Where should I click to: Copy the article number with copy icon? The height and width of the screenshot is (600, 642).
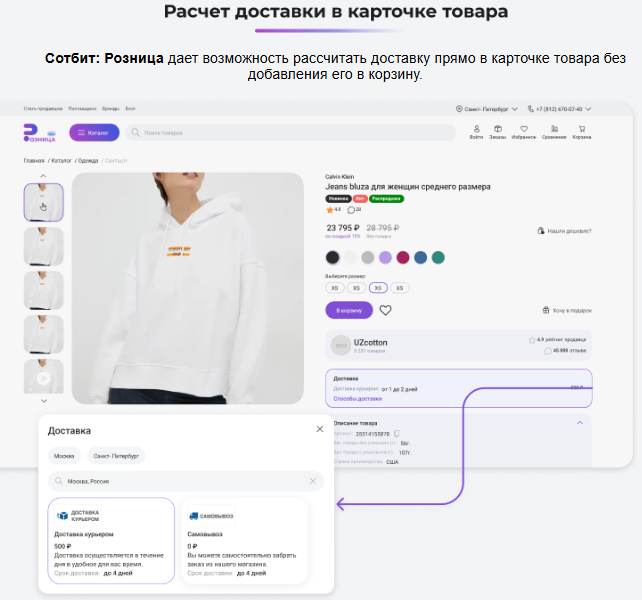click(396, 433)
